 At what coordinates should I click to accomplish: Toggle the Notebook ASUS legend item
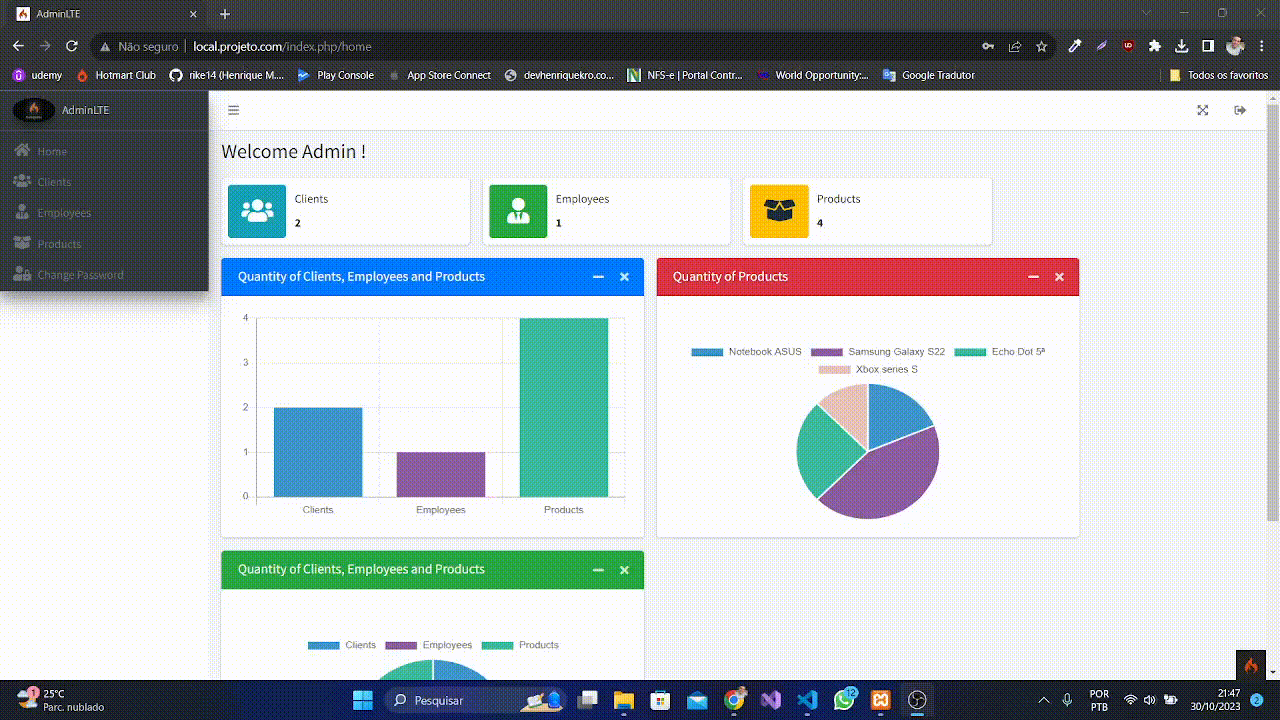747,352
